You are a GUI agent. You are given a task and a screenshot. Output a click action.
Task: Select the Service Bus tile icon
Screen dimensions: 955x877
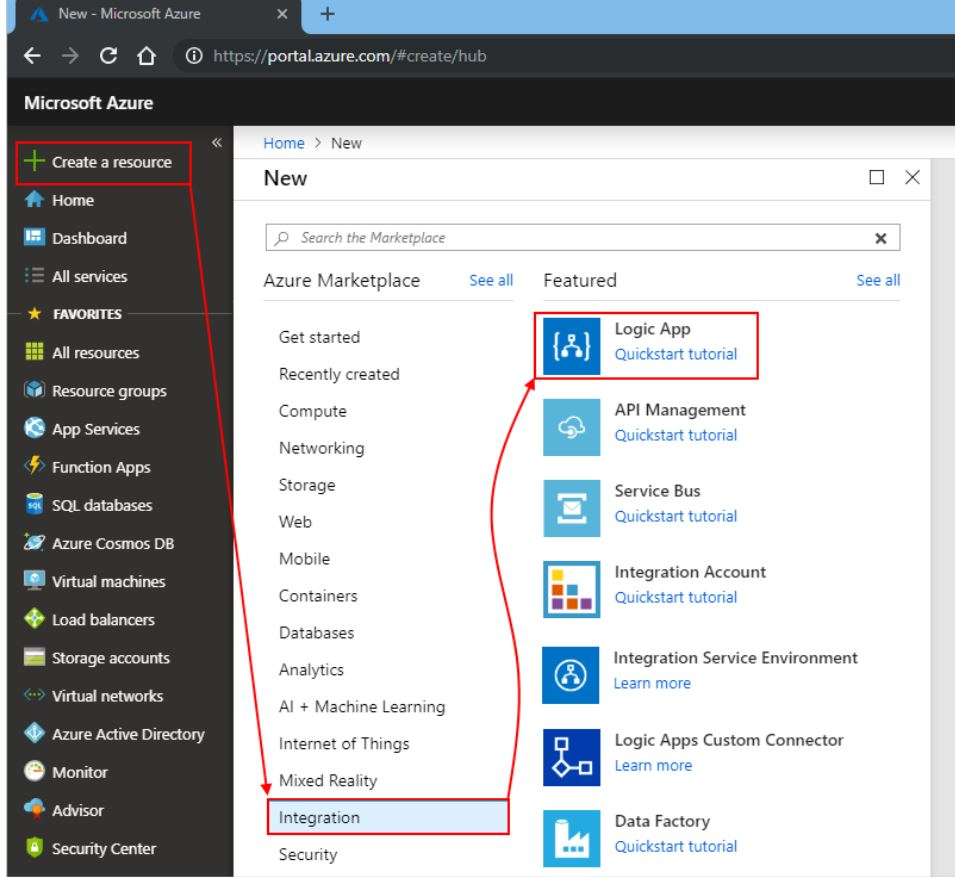tap(571, 508)
